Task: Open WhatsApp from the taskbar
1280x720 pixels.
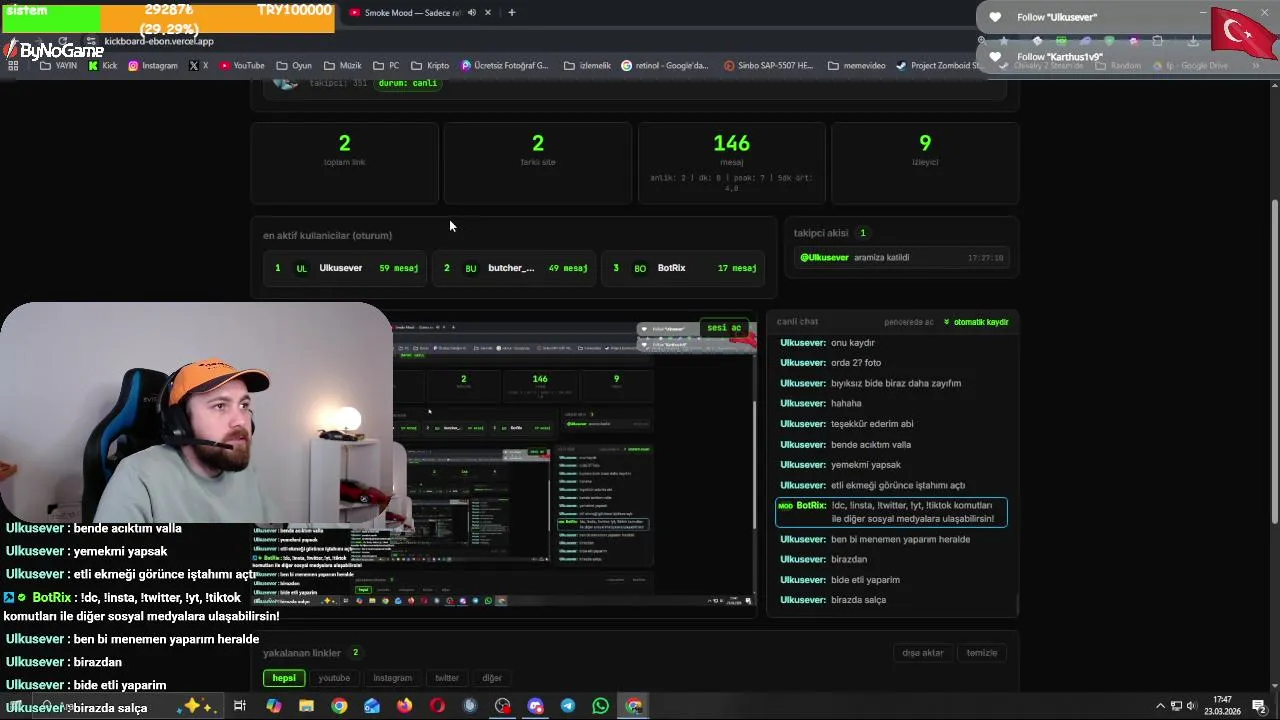Action: [600, 706]
